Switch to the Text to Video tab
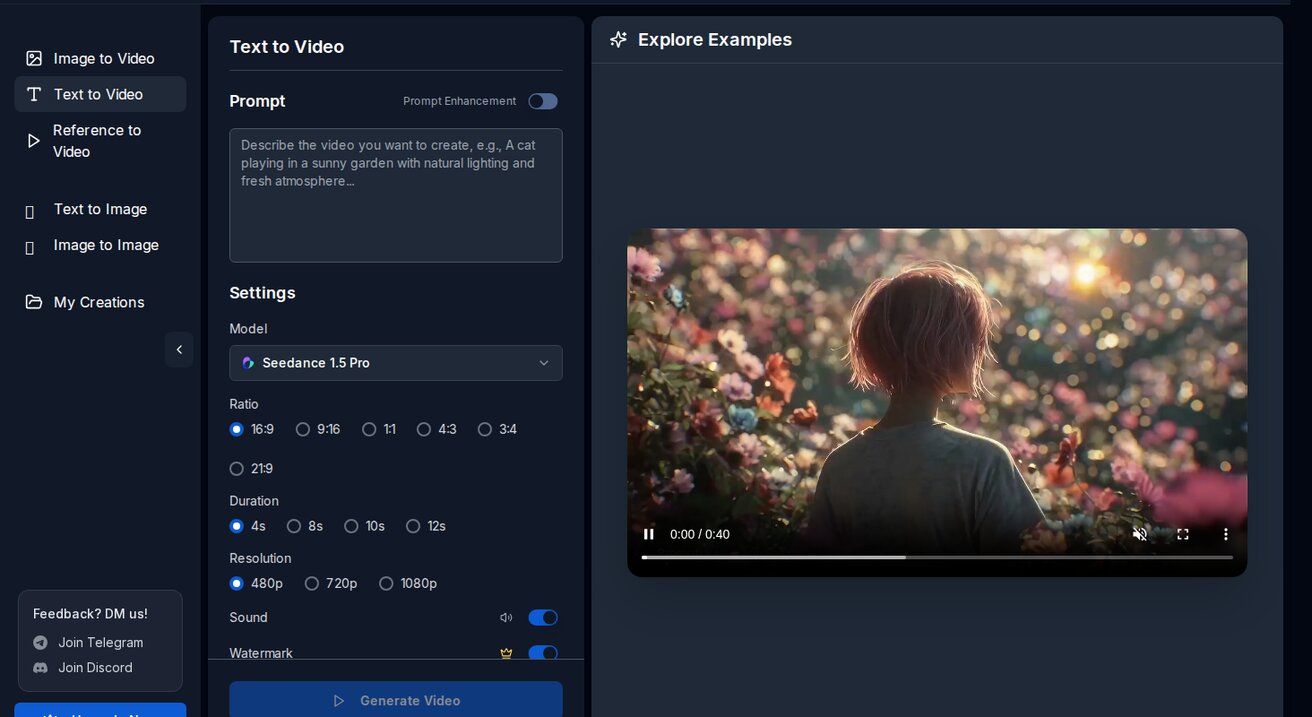 [100, 94]
